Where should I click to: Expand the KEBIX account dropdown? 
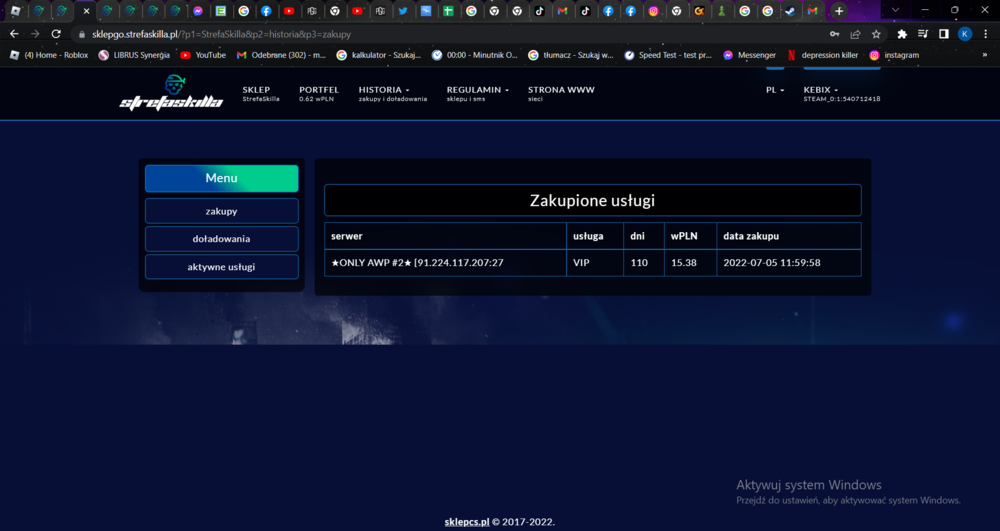pyautogui.click(x=842, y=94)
